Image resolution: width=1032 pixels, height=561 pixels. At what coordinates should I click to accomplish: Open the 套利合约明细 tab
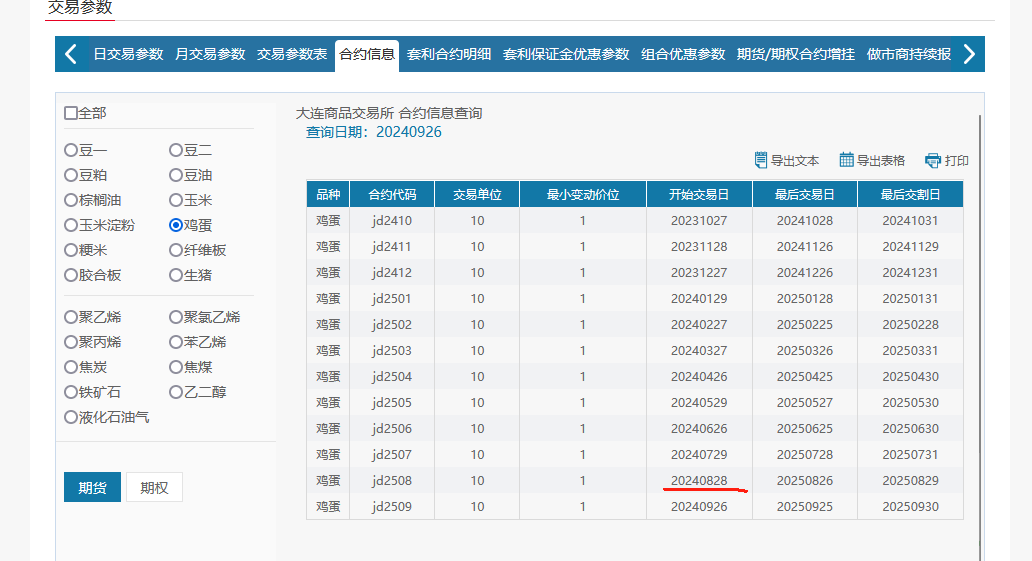pos(449,54)
